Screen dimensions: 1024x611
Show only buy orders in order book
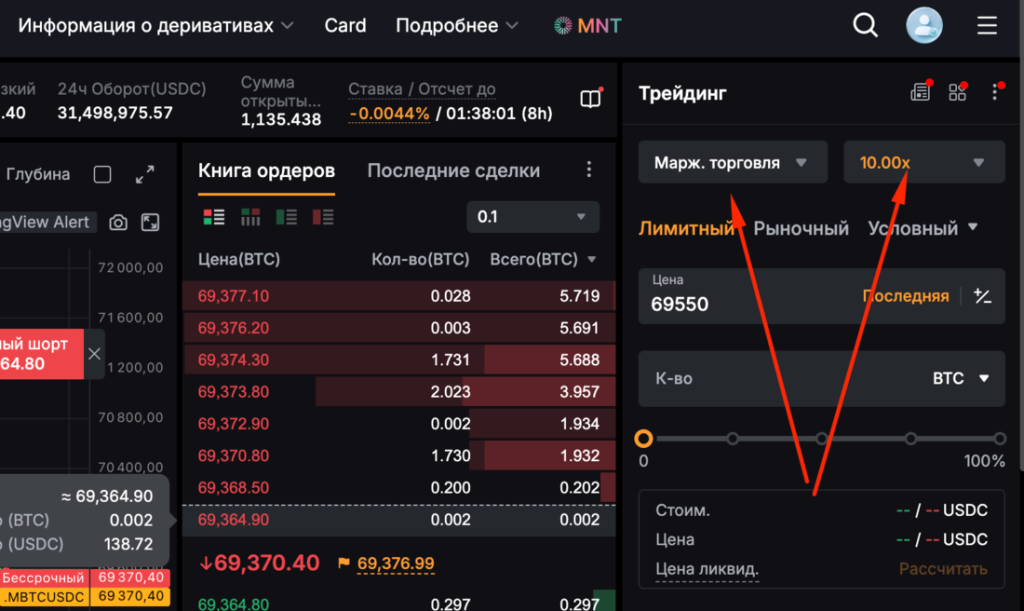(x=286, y=216)
